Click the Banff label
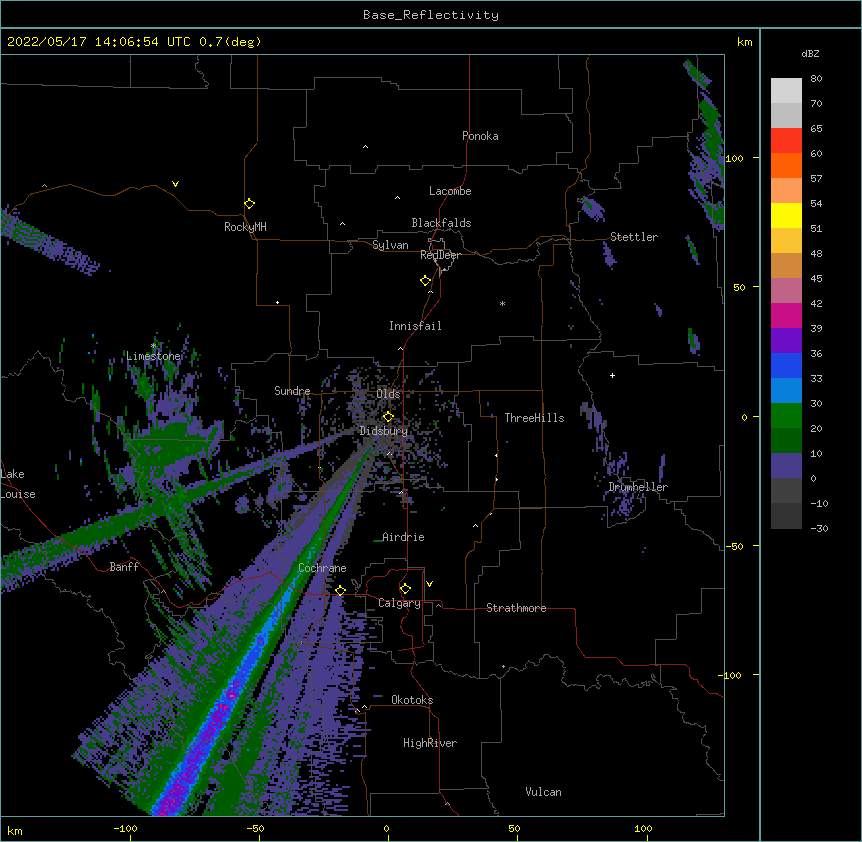The image size is (862, 842). coord(124,567)
